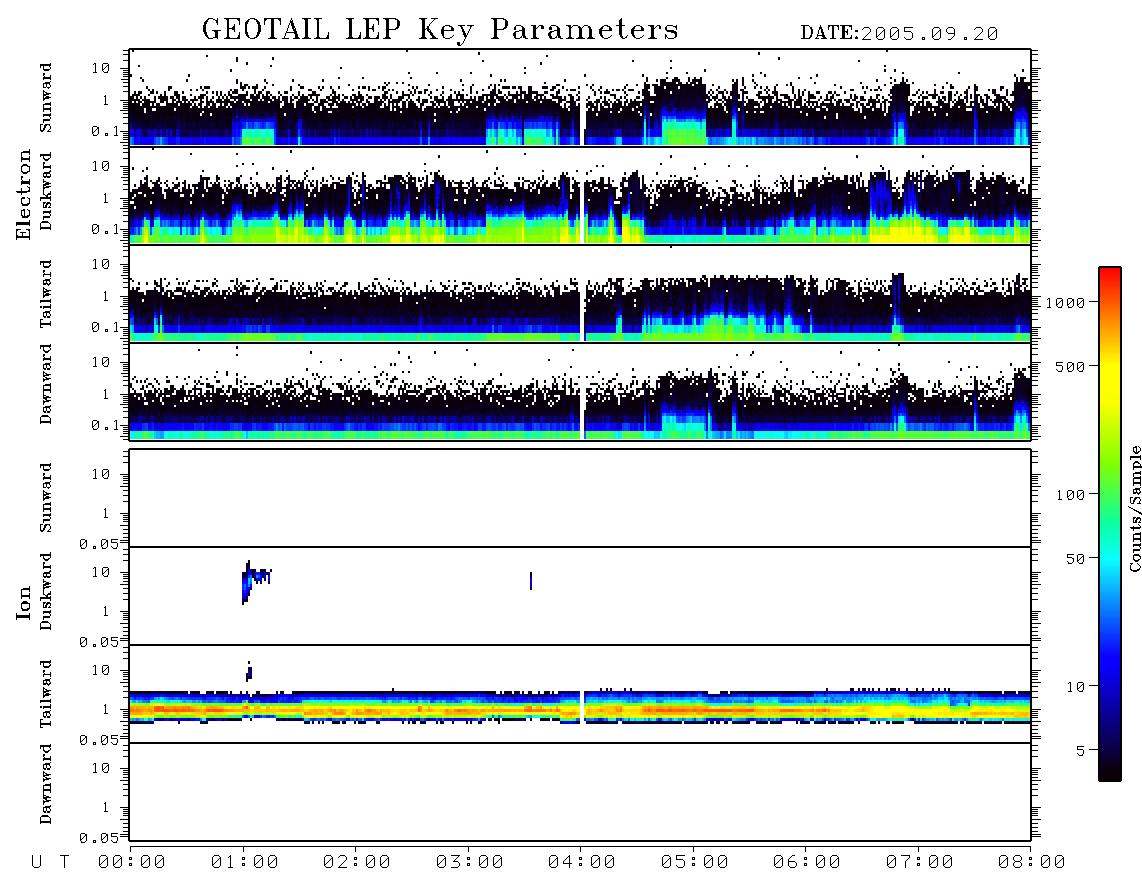Viewport: 1142px width, 880px height.
Task: Click the "U T" axis label
Action: [x=50, y=863]
